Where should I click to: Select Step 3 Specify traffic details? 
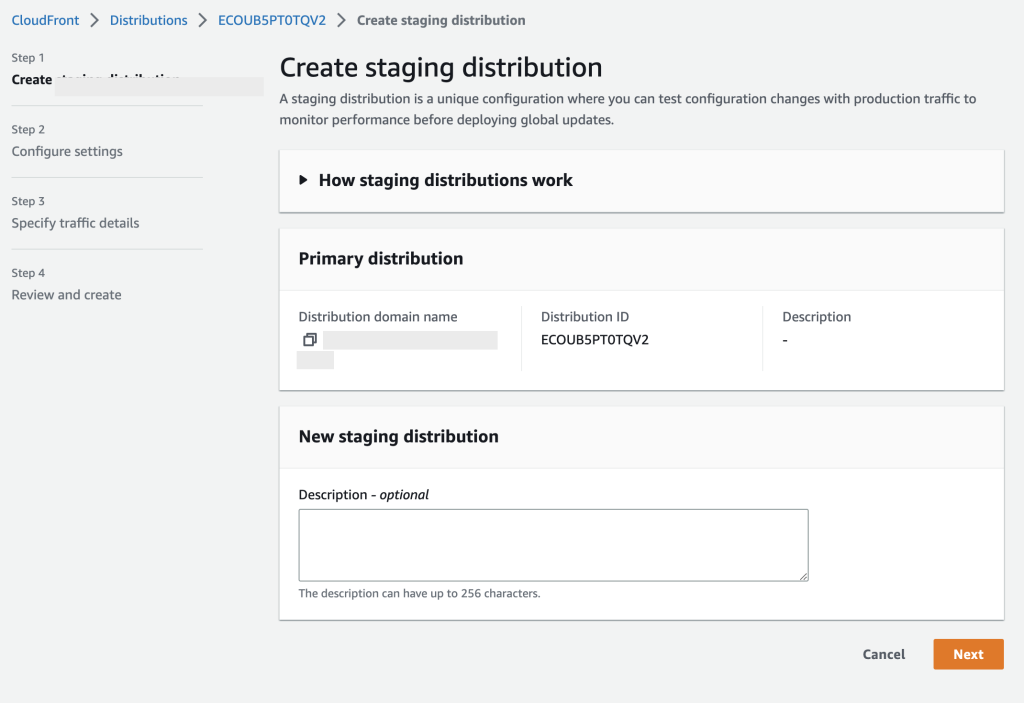pos(73,223)
